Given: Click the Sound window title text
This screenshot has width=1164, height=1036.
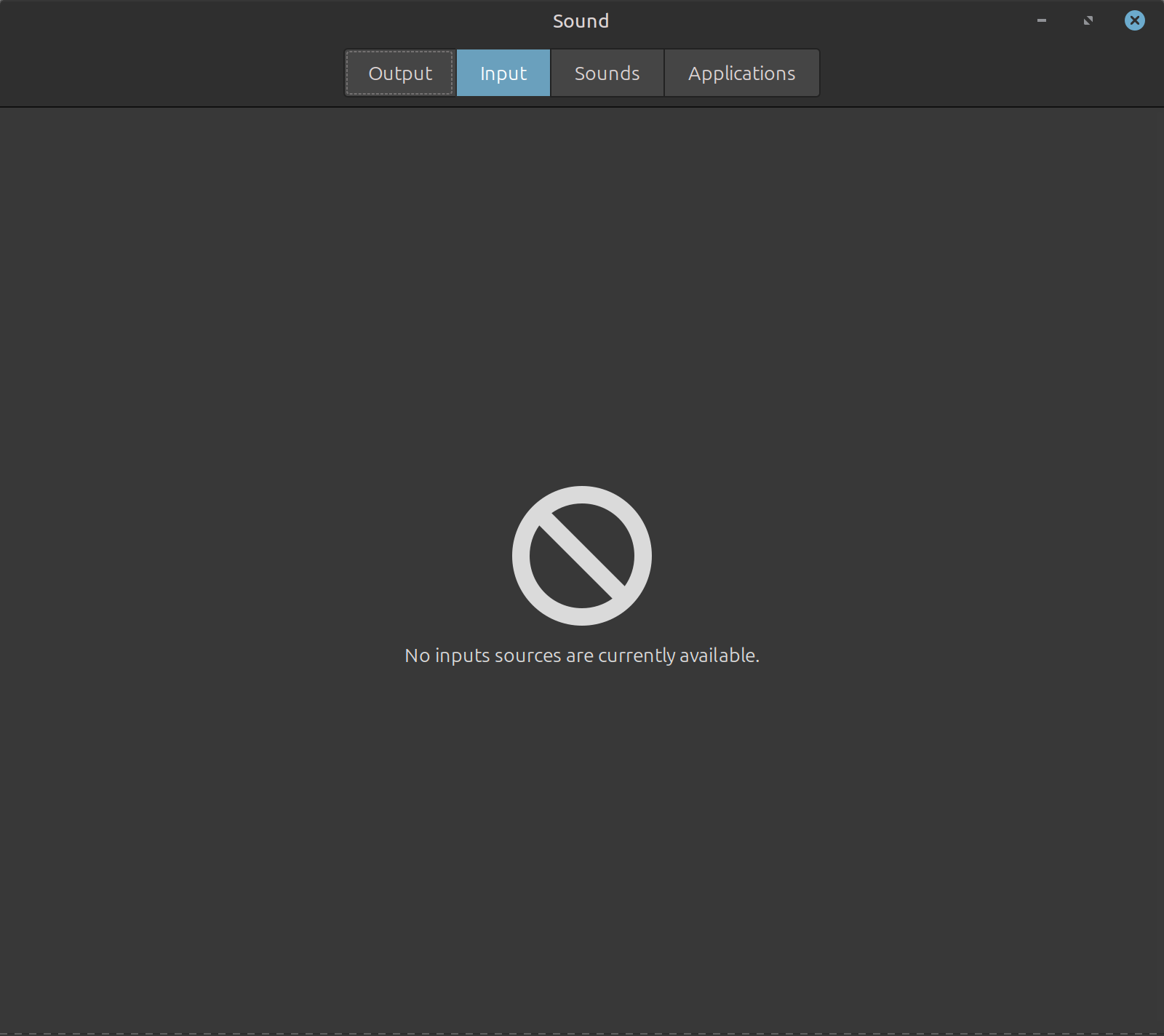Looking at the screenshot, I should [581, 21].
